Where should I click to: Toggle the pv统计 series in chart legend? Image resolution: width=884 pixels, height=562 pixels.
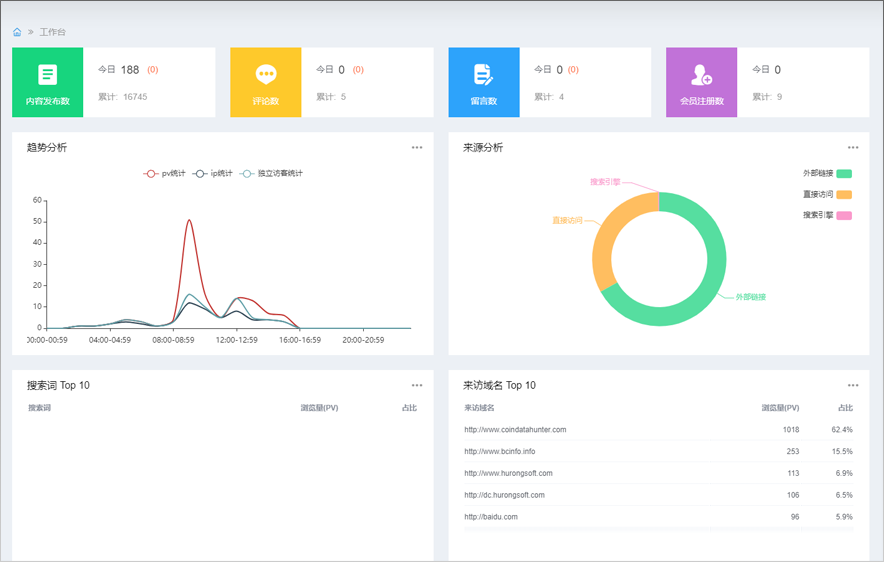pyautogui.click(x=165, y=173)
